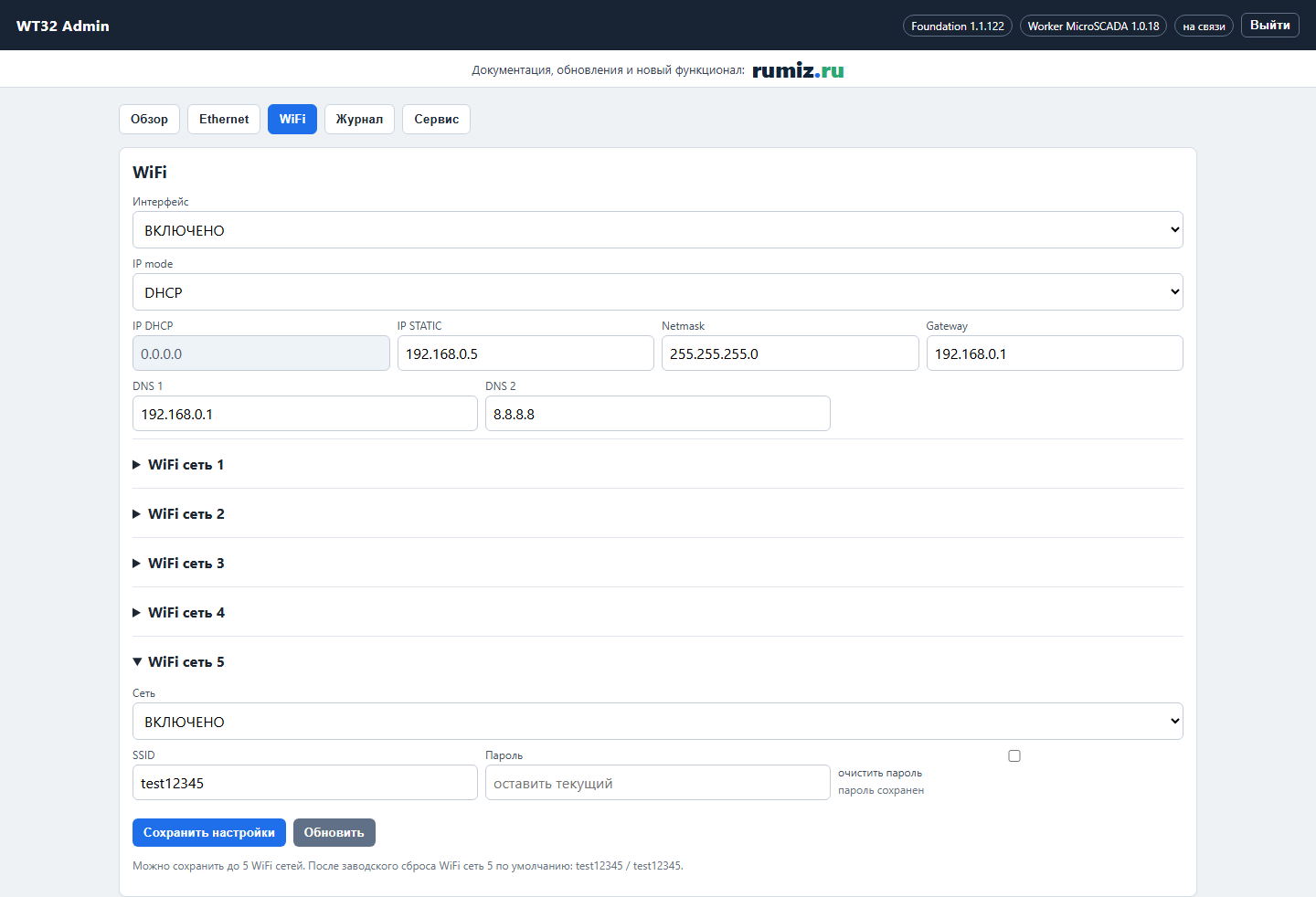Click the Foundation 1.1.122 badge
This screenshot has height=897, width=1316.
pos(958,26)
